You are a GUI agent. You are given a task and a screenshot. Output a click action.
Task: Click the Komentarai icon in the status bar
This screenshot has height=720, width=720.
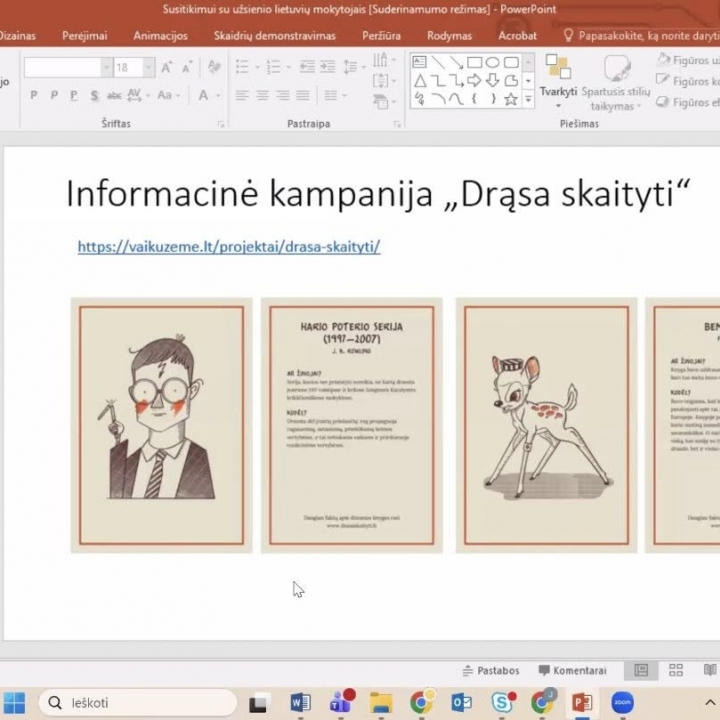[x=572, y=670]
